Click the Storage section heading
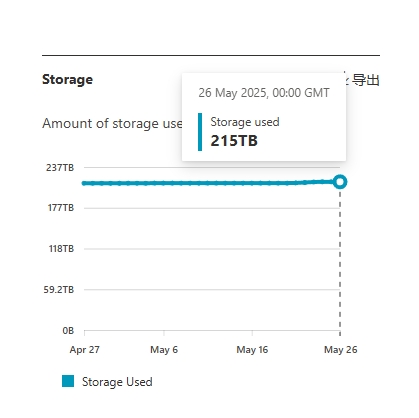The width and height of the screenshot is (419, 418). coord(68,79)
